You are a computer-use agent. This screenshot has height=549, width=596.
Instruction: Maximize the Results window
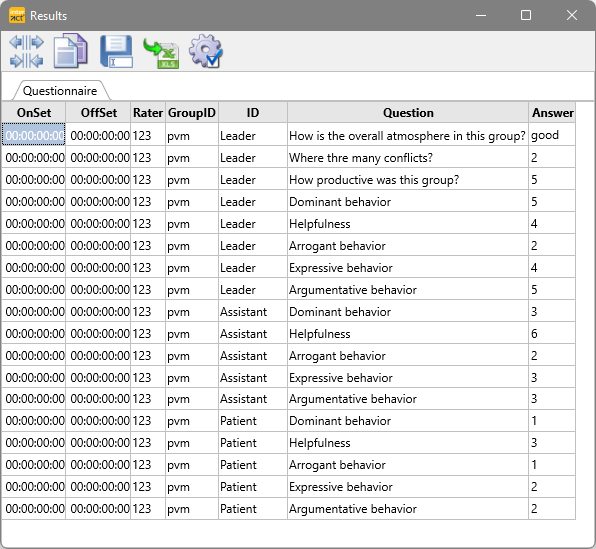[x=526, y=15]
